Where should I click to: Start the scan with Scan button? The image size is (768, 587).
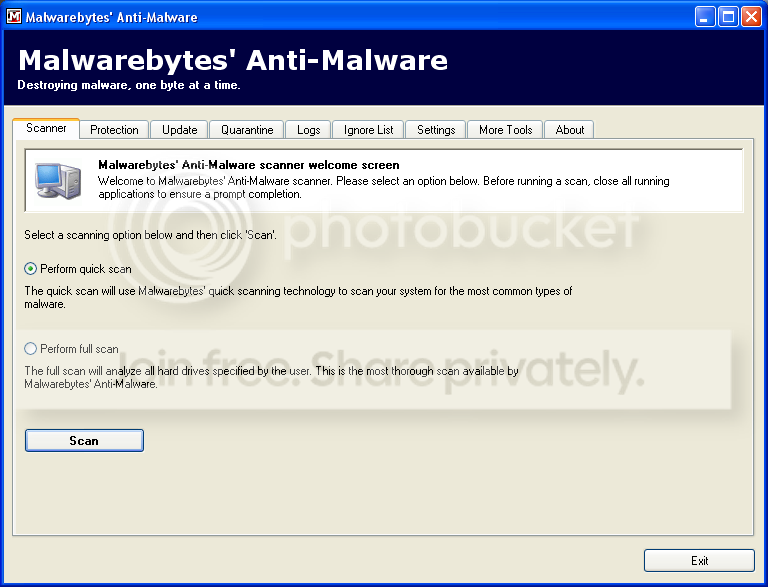(x=84, y=440)
